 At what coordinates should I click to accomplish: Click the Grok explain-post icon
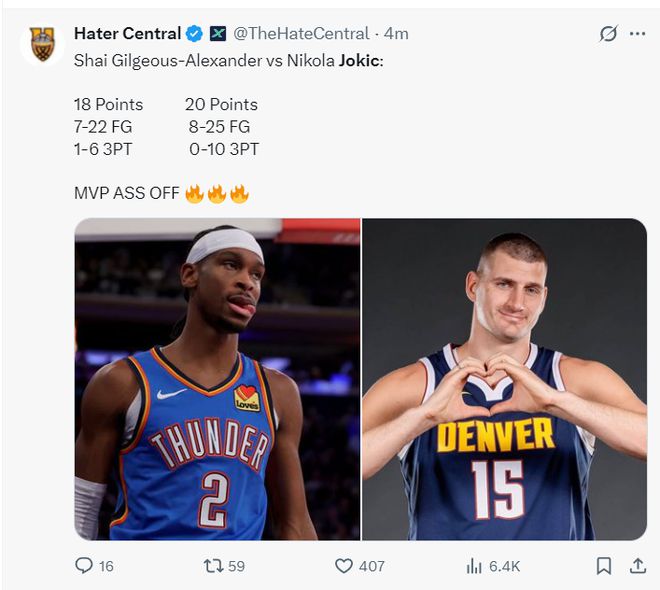coord(608,34)
